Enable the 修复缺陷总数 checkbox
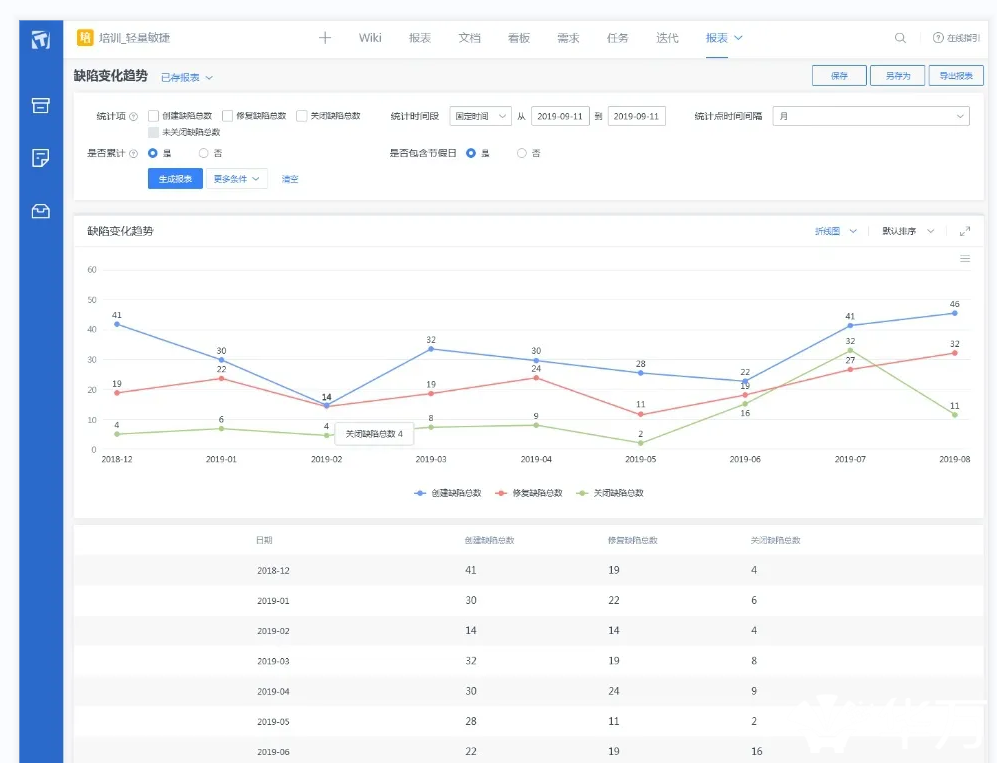The image size is (997, 763). [x=228, y=116]
